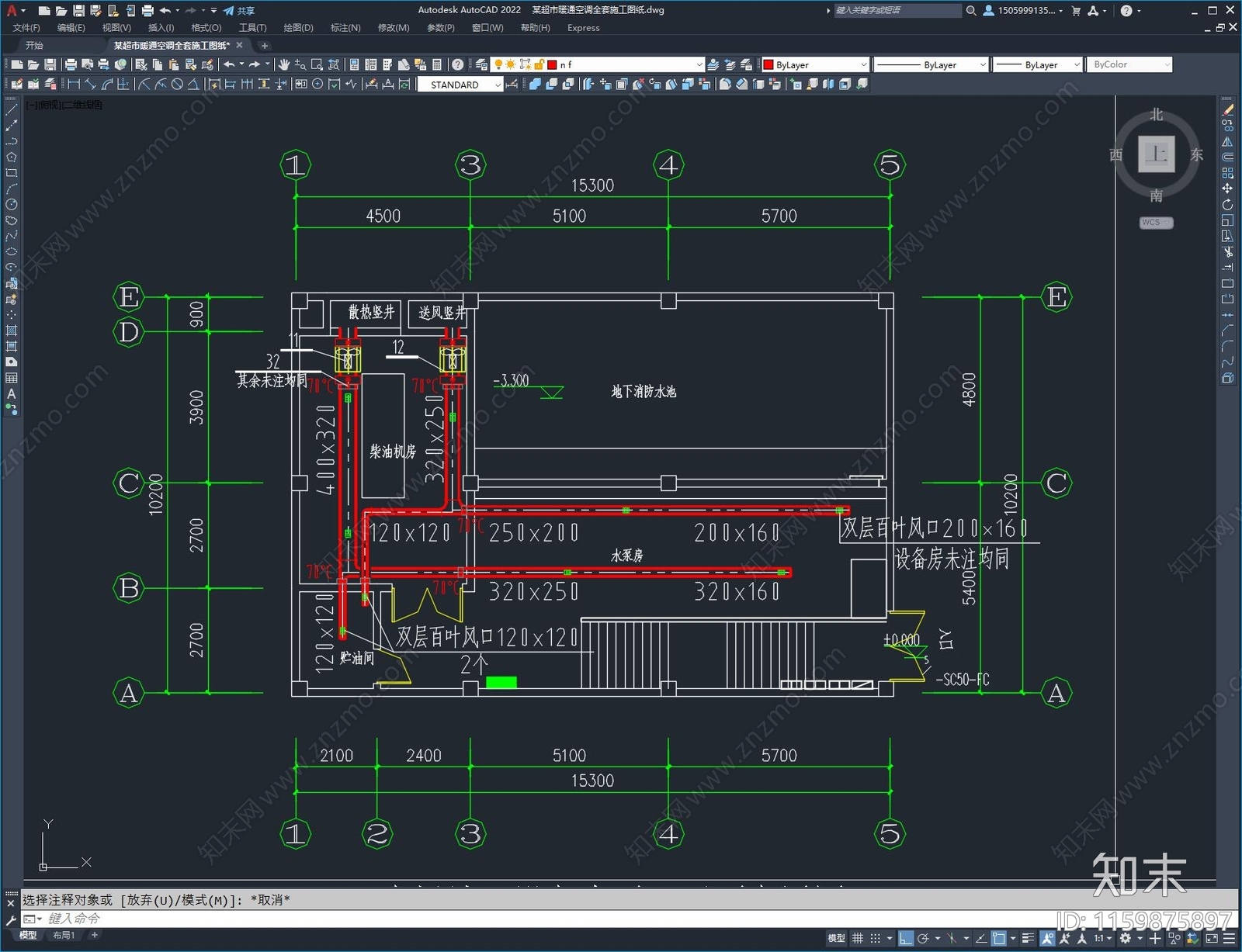Toggle object snap in the status bar

coord(999,938)
